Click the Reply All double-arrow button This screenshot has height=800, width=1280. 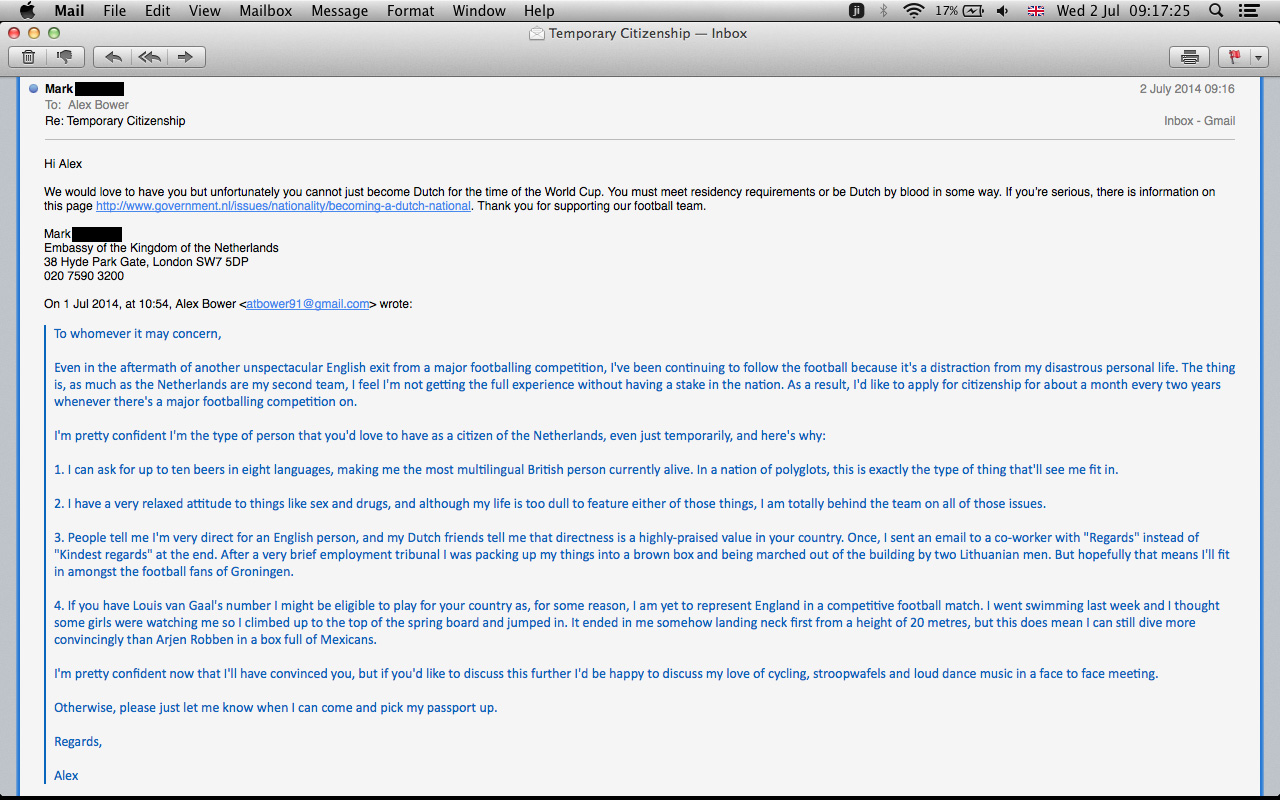[149, 57]
